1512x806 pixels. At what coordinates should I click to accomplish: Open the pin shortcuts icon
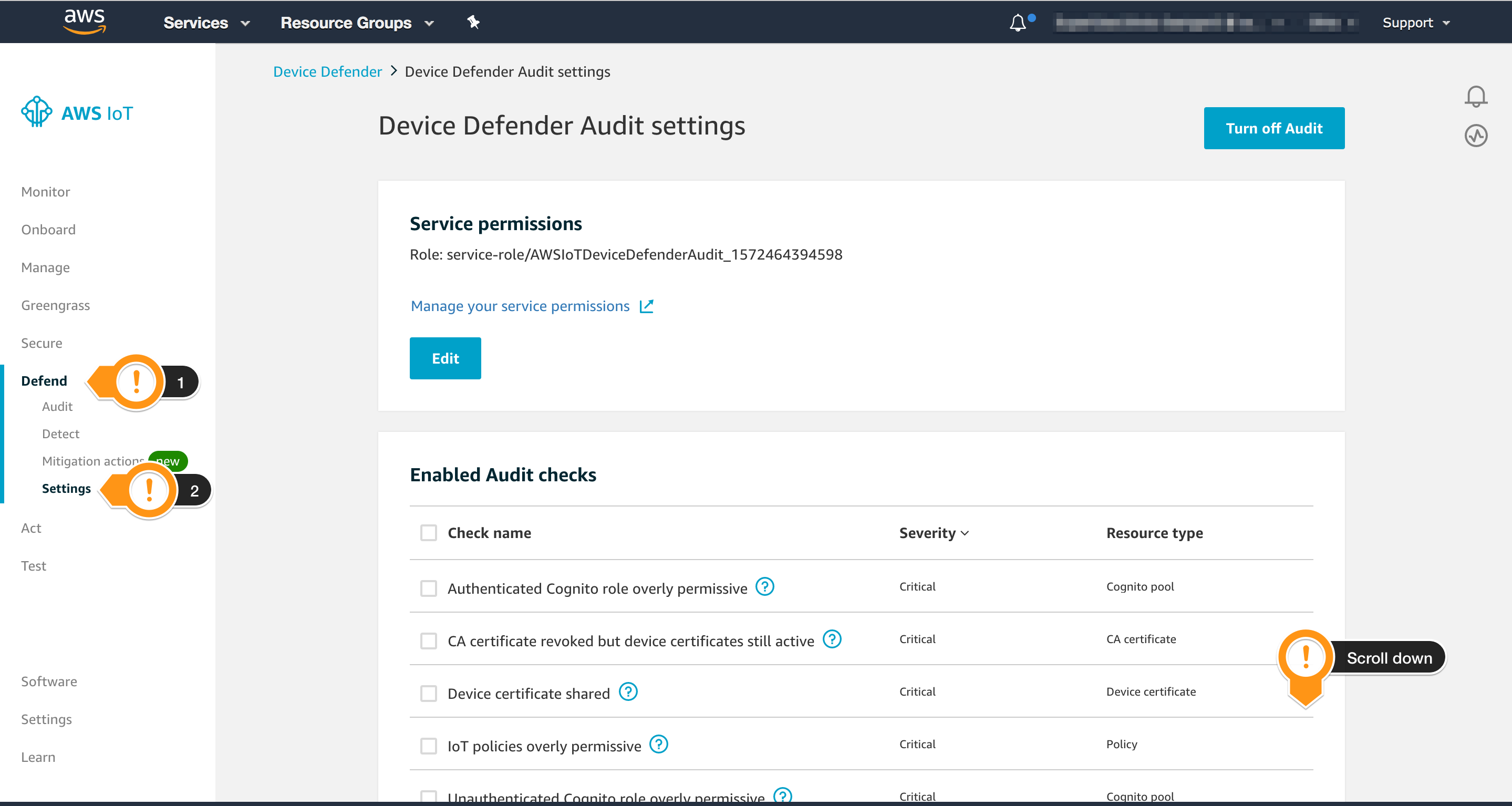click(x=473, y=22)
